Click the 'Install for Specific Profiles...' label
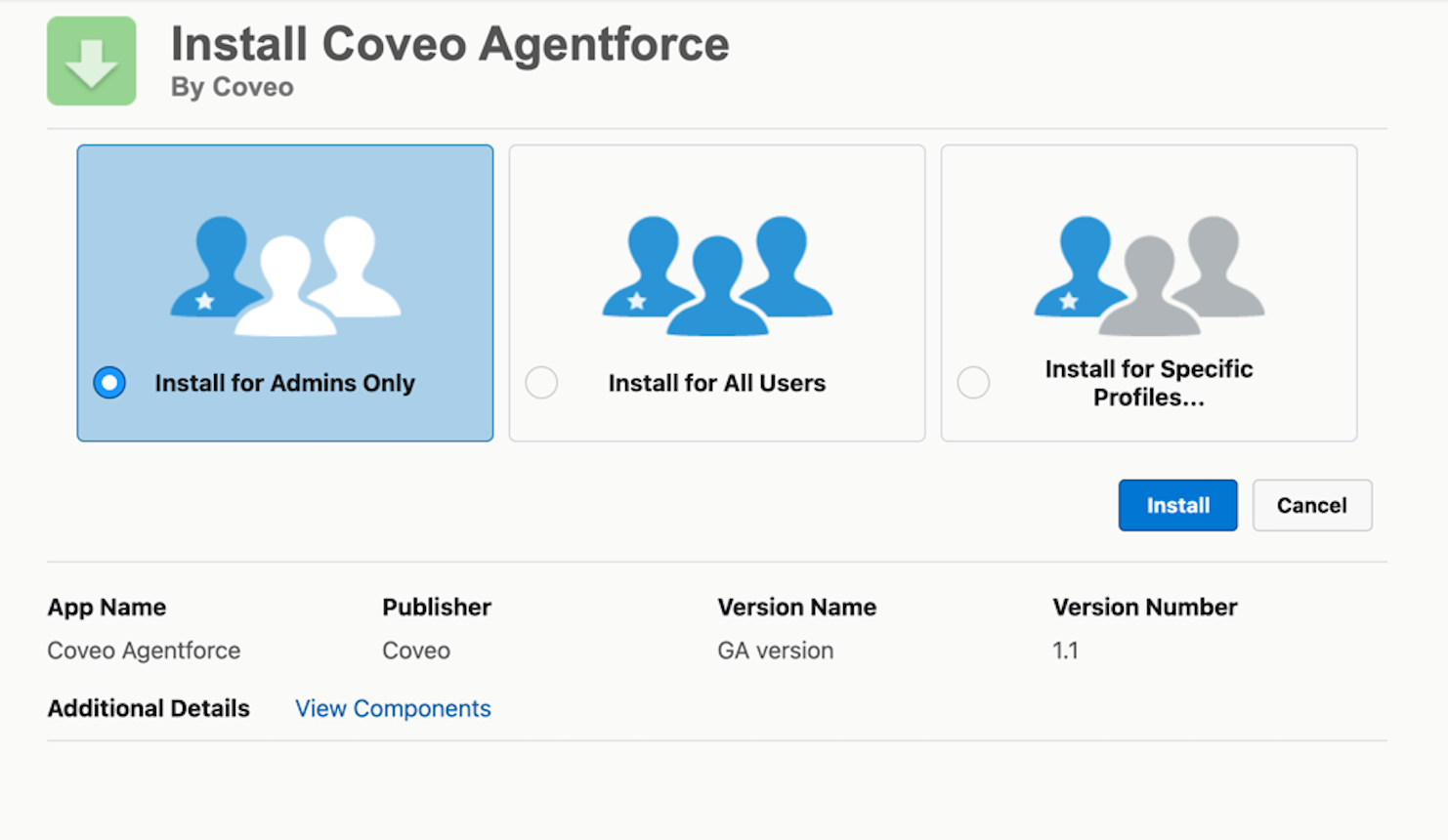The width and height of the screenshot is (1448, 840). click(1149, 383)
